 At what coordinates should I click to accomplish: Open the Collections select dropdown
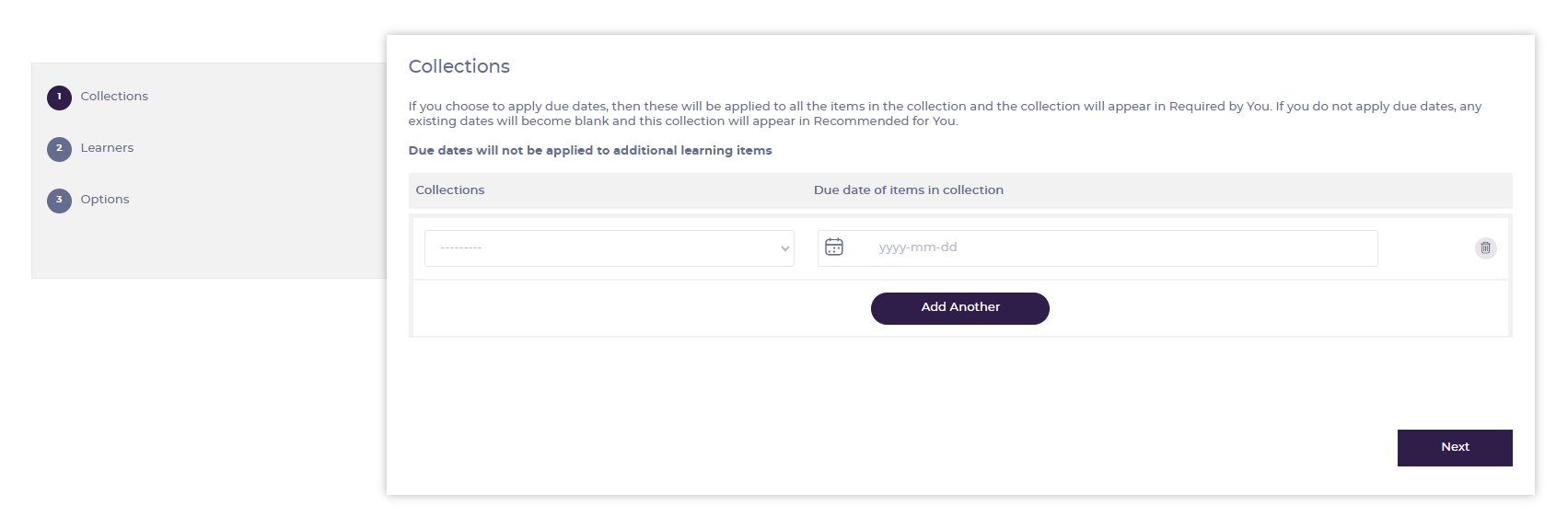coord(609,248)
